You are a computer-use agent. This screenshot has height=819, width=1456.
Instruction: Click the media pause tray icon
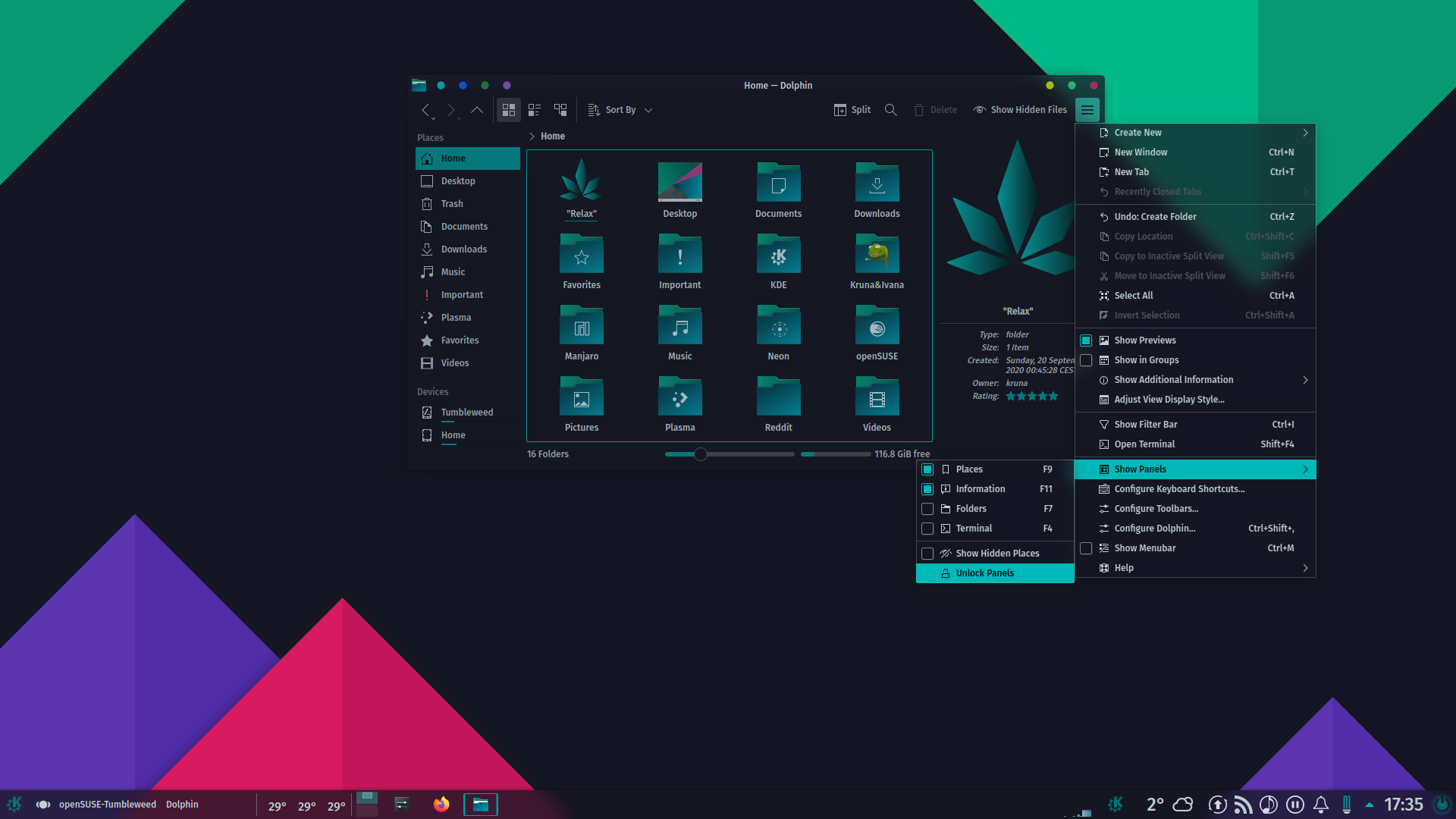point(1294,804)
